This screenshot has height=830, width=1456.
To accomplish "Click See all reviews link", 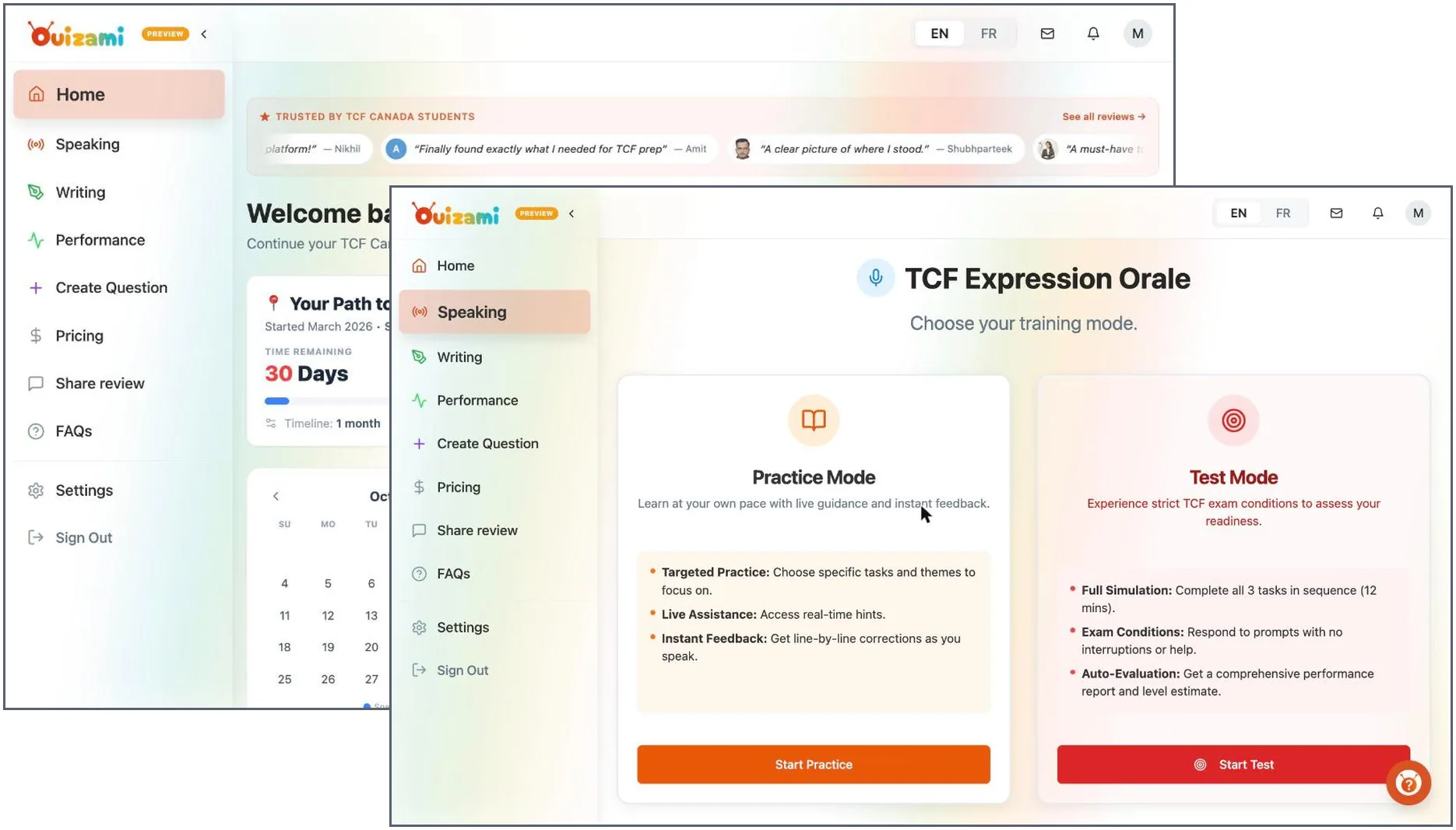I will [x=1103, y=117].
